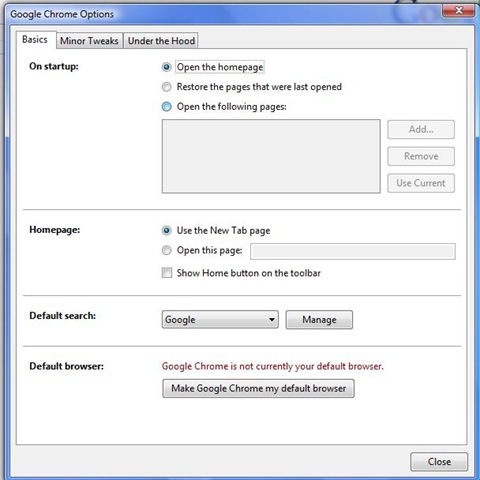The width and height of the screenshot is (480, 480).
Task: Select Open the following pages option
Action: click(x=166, y=107)
